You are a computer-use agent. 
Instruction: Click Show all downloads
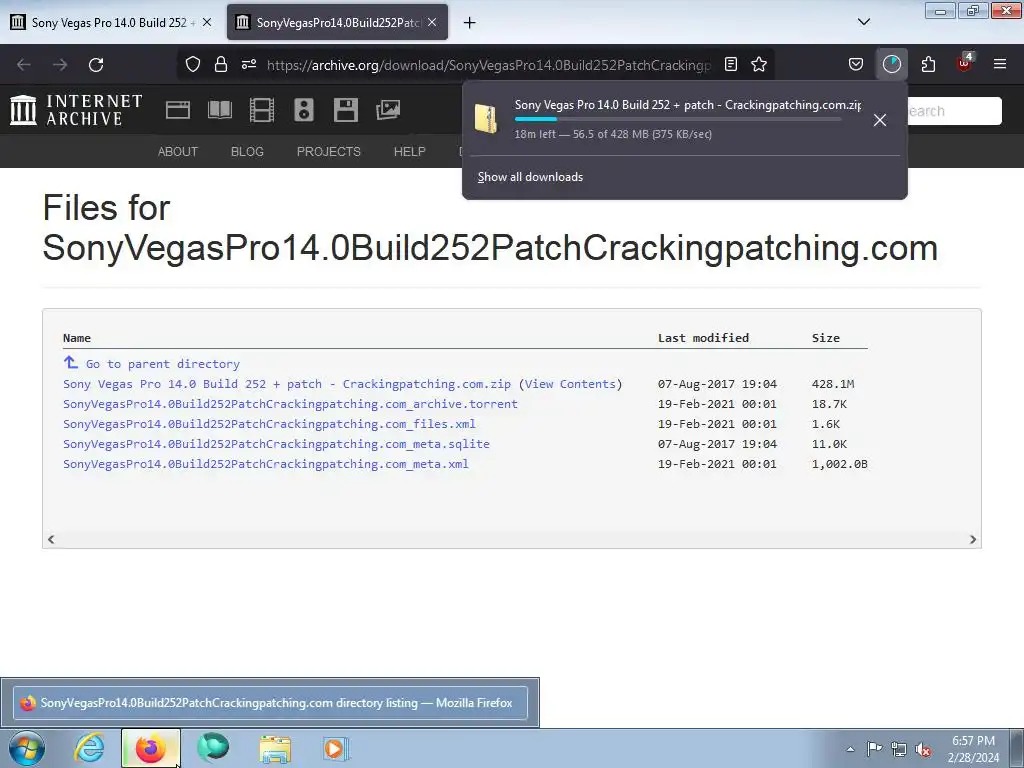point(530,177)
